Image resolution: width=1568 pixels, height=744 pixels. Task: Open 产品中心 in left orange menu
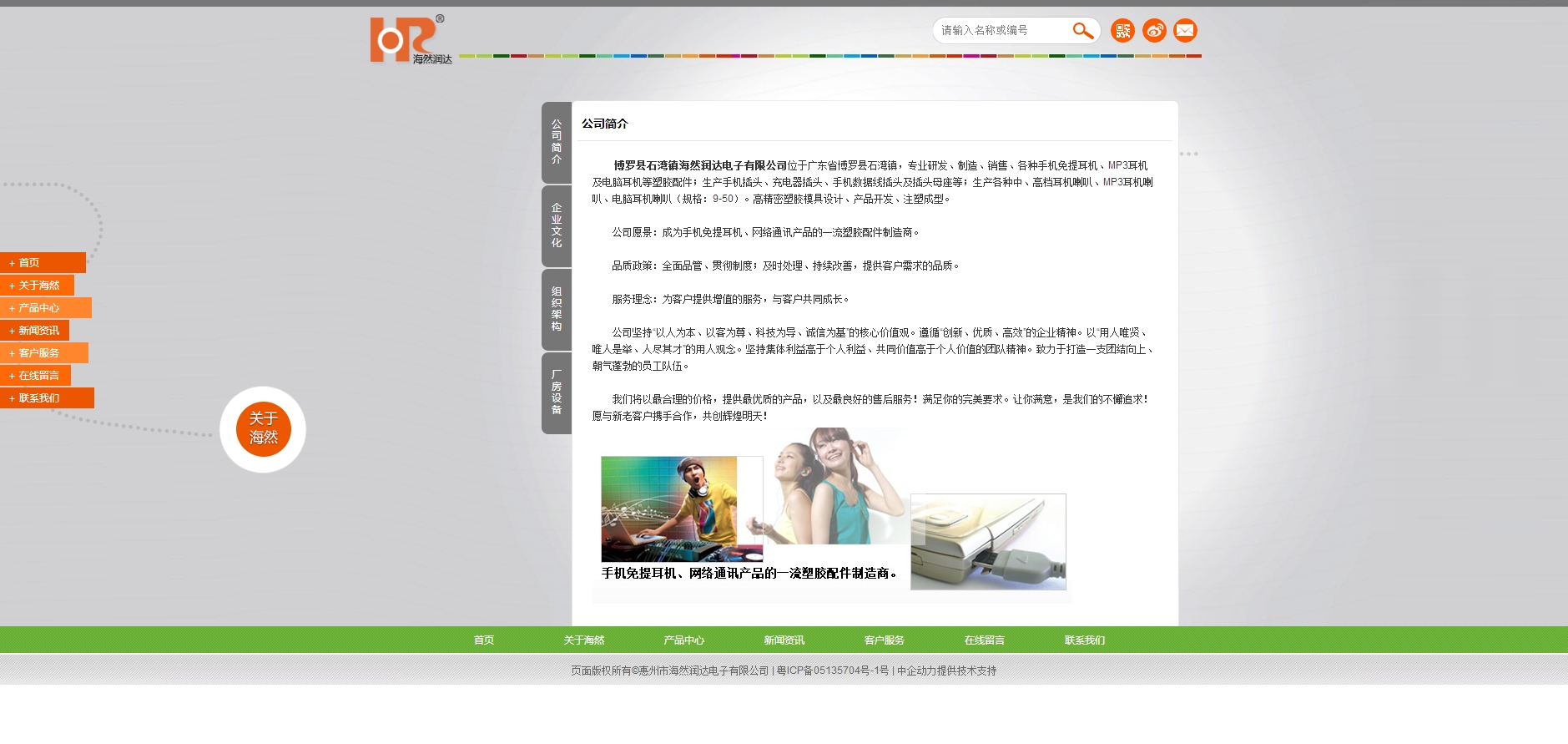[46, 307]
